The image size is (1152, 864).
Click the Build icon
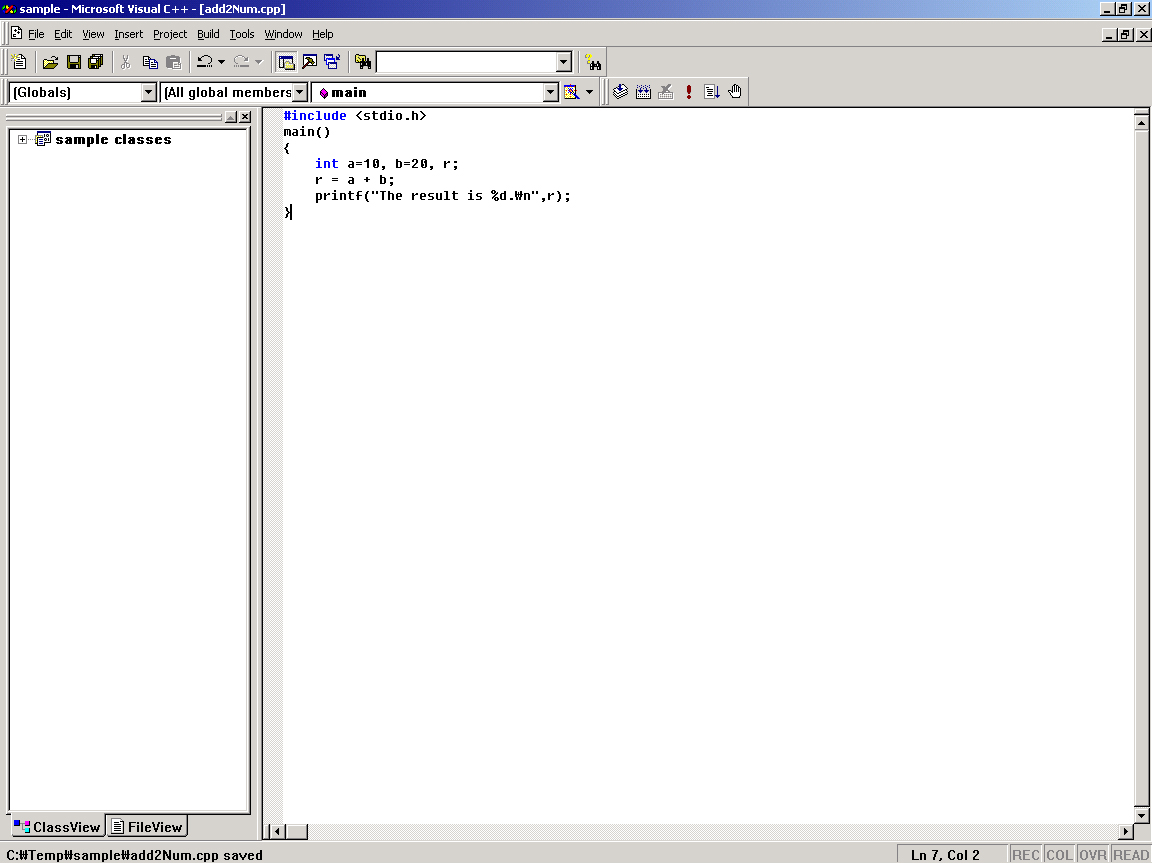643,92
